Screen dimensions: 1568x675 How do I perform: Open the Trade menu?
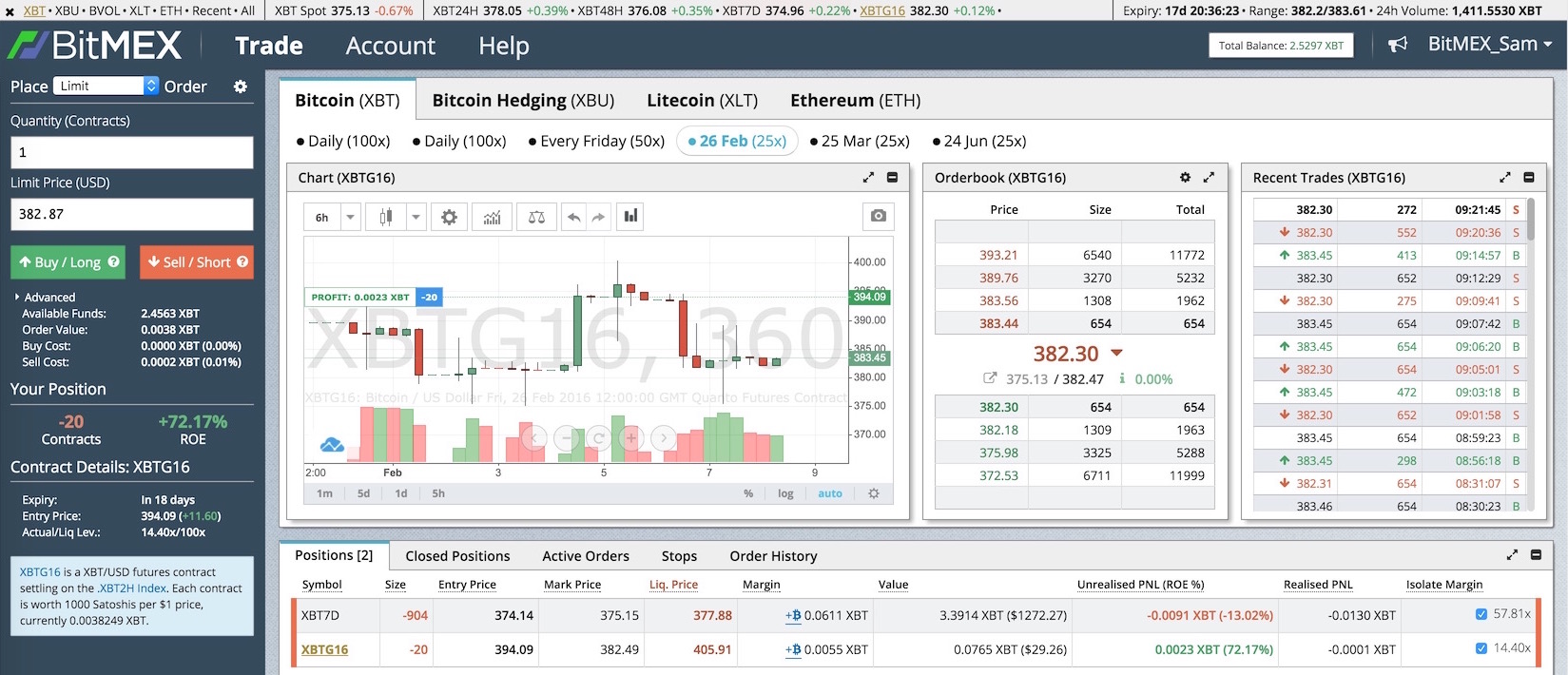[x=269, y=46]
